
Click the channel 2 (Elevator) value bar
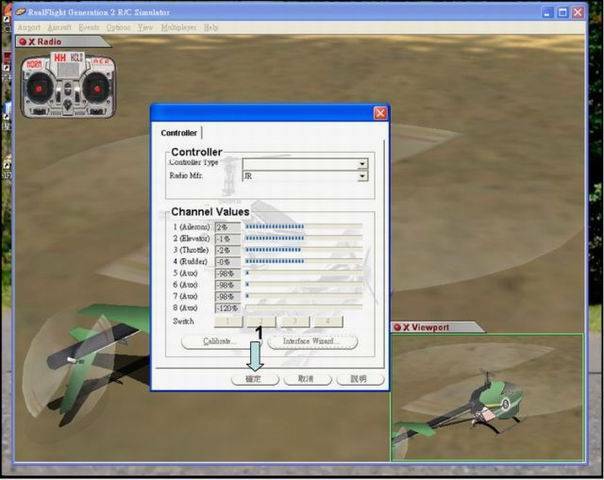coord(304,238)
